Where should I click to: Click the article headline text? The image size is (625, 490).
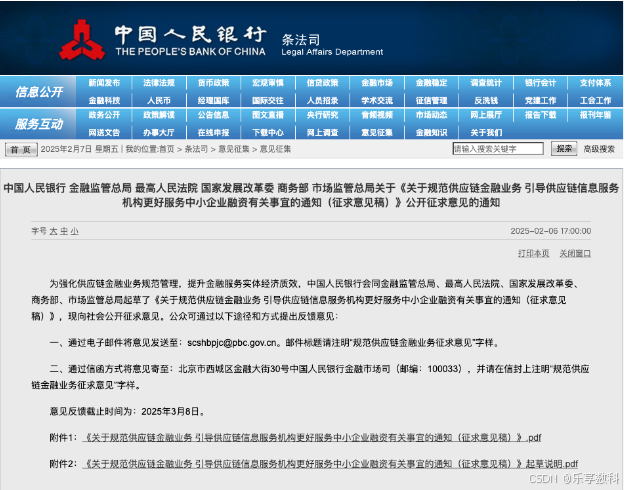[x=311, y=195]
